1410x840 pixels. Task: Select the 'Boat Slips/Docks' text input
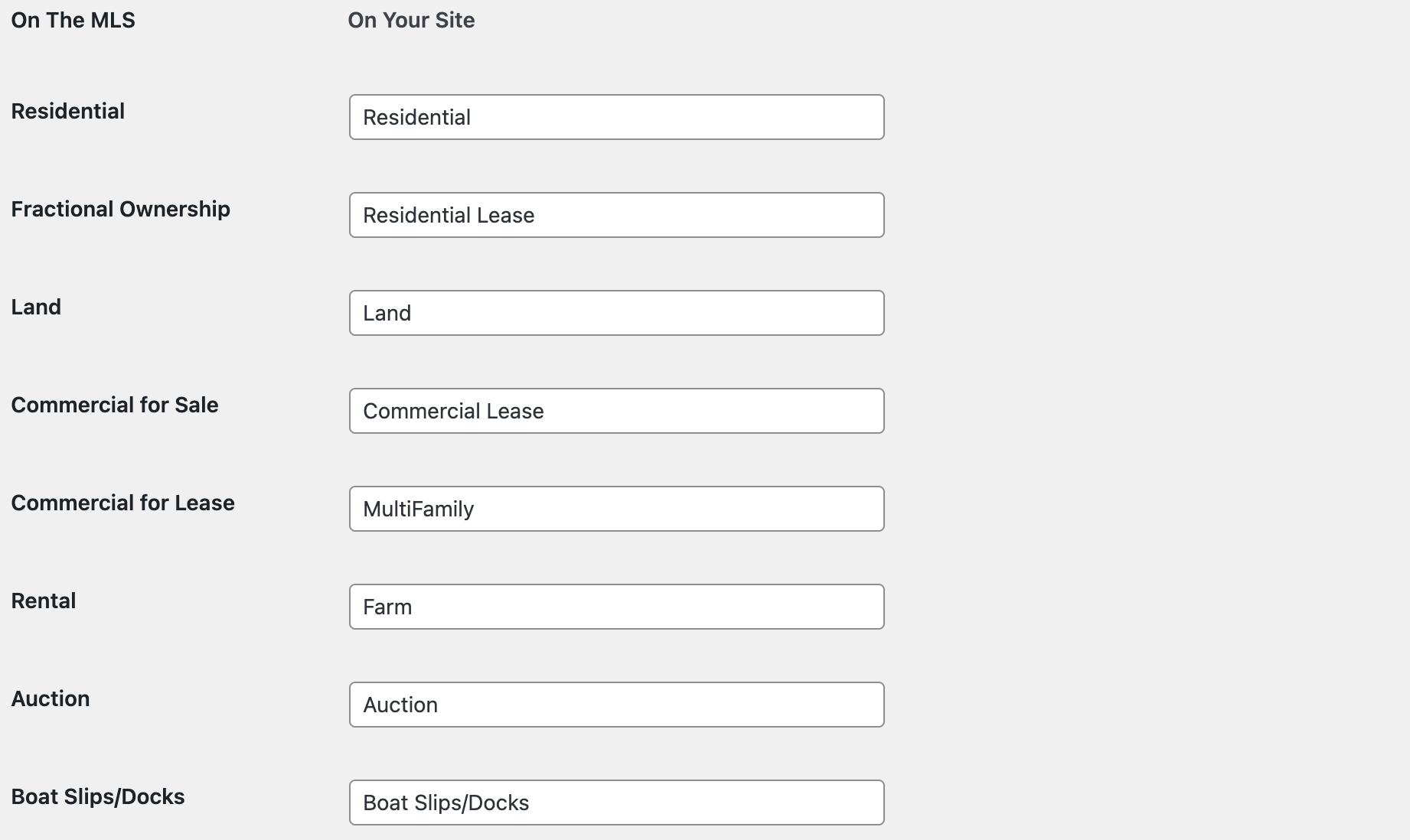tap(616, 803)
